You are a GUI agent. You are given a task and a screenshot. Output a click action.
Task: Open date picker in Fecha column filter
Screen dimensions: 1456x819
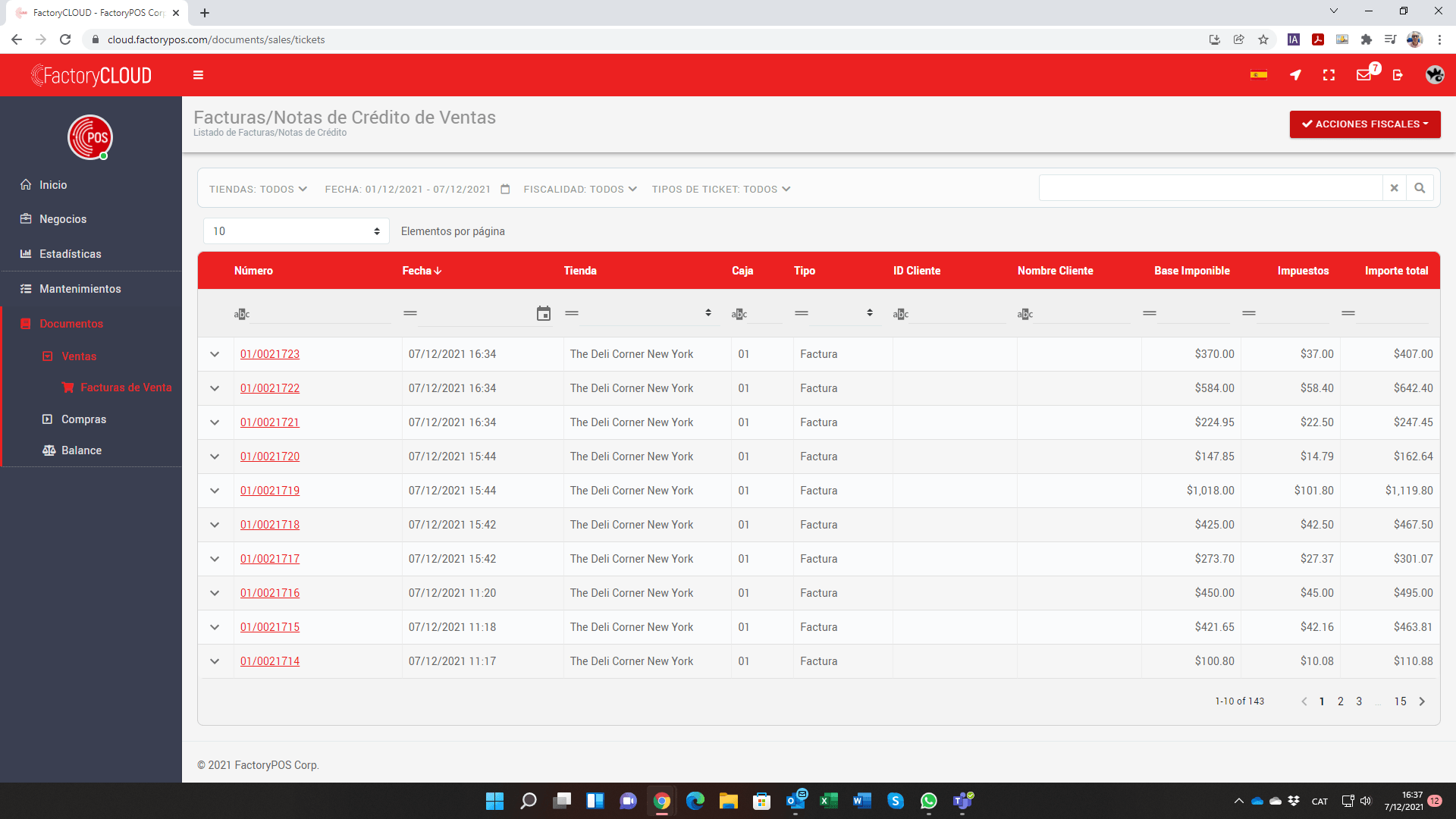[544, 314]
